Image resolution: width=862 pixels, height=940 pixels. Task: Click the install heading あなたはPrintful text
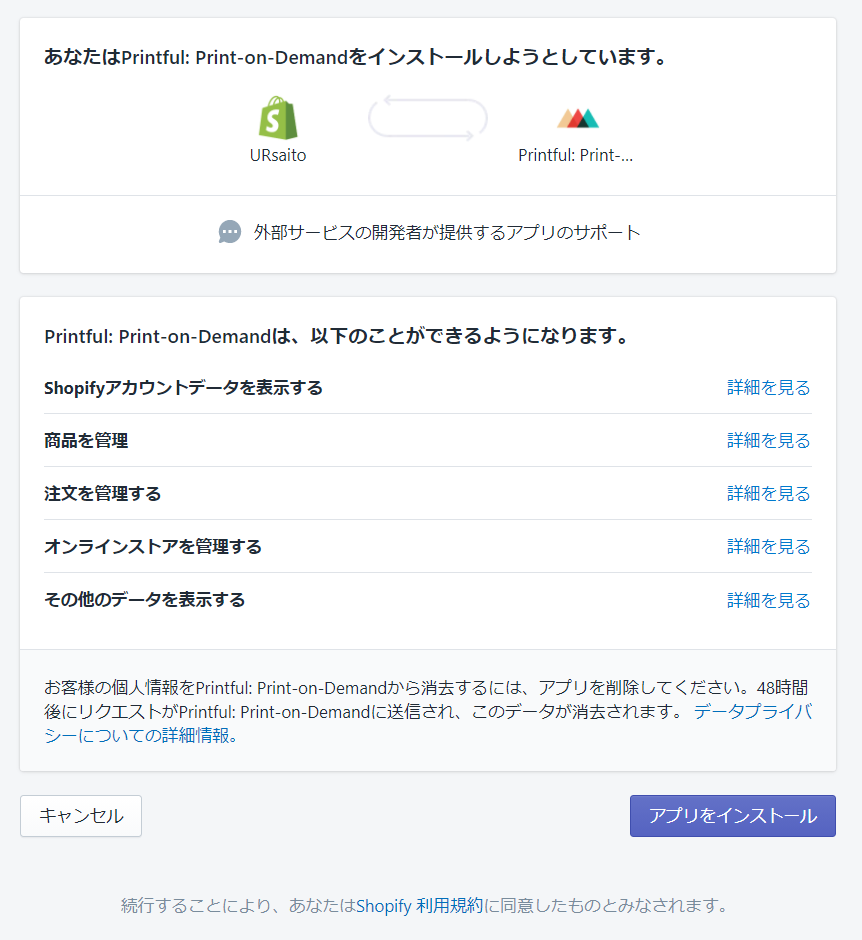pyautogui.click(x=355, y=57)
